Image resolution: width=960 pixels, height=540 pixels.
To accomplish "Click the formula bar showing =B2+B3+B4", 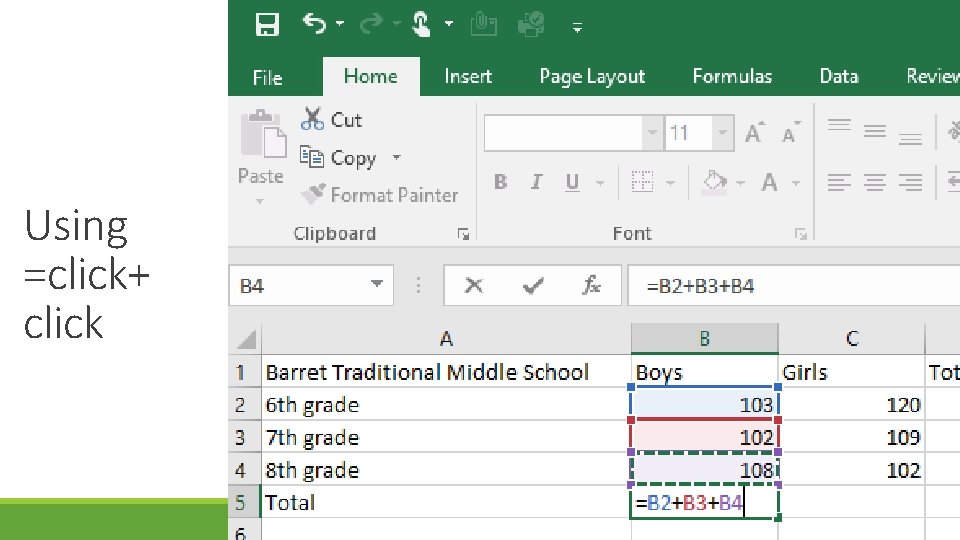I will [x=793, y=285].
